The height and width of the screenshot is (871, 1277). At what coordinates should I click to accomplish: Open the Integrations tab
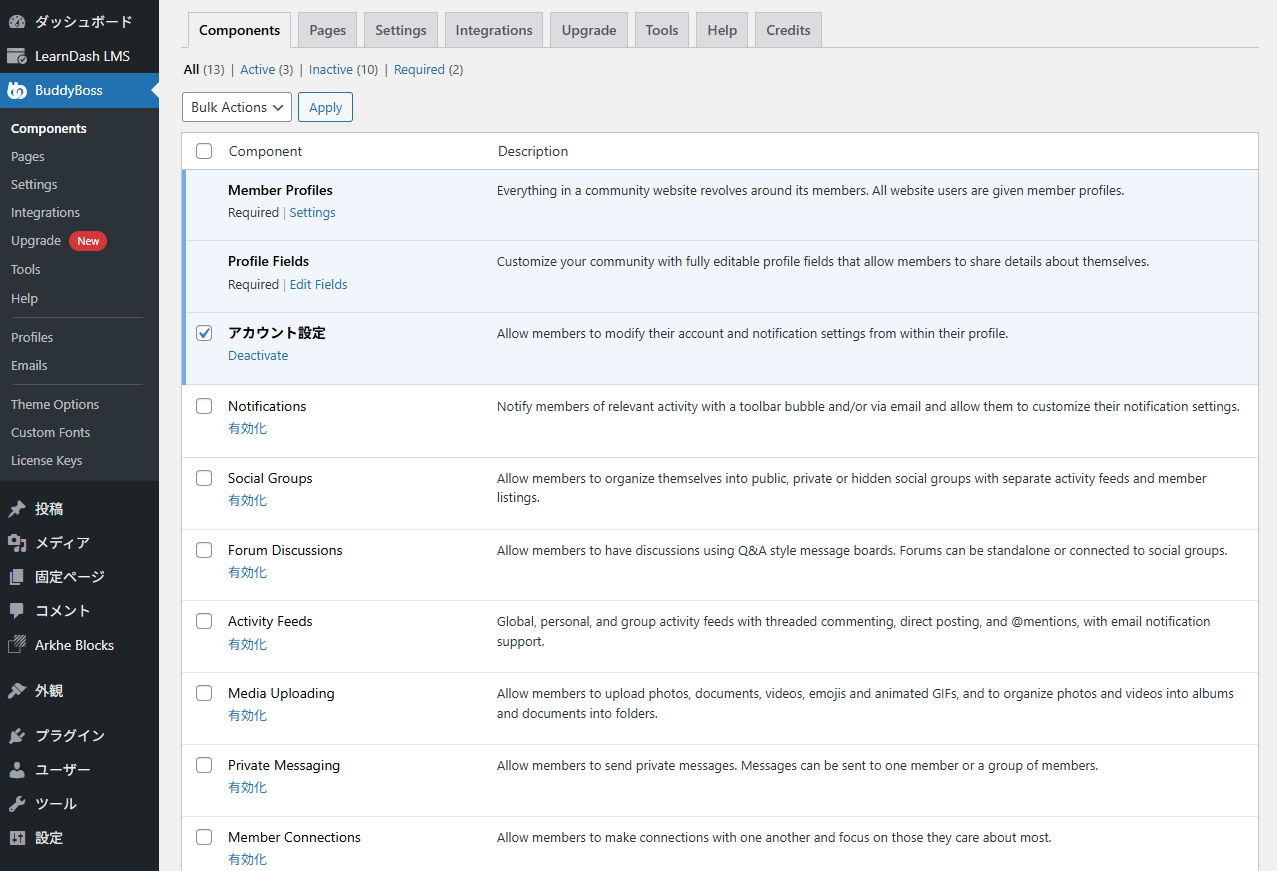click(x=494, y=30)
